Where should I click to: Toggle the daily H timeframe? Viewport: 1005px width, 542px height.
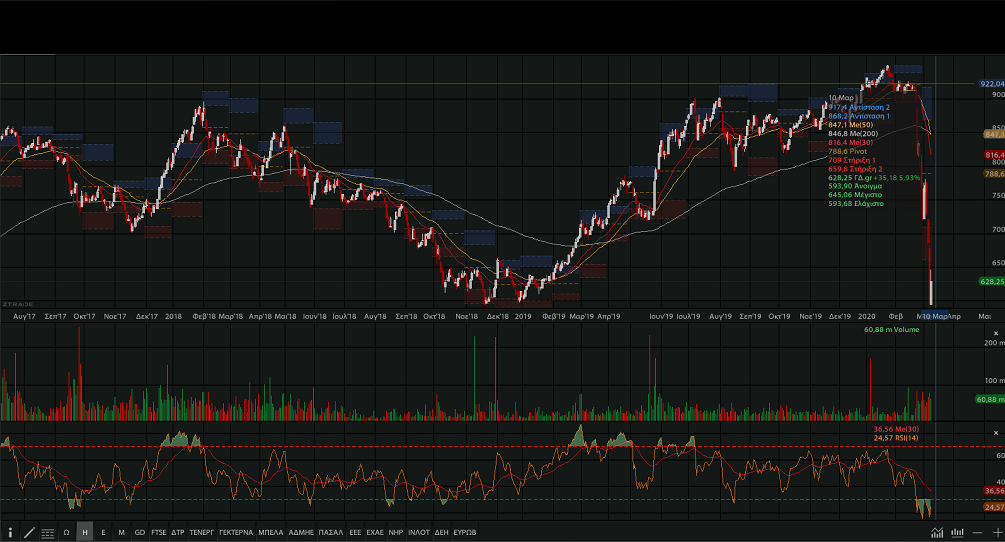[x=85, y=532]
